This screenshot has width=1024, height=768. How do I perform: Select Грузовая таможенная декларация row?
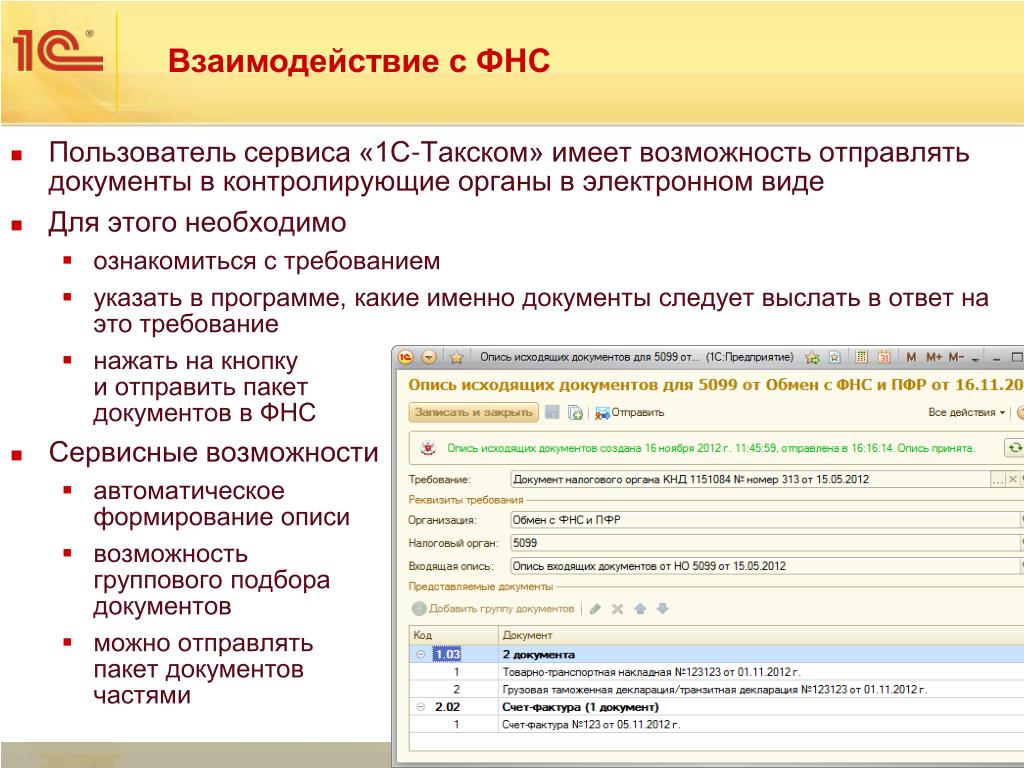(x=716, y=689)
